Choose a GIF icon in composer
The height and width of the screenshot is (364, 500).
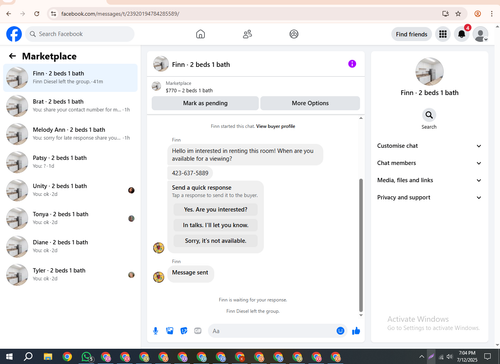(x=198, y=331)
